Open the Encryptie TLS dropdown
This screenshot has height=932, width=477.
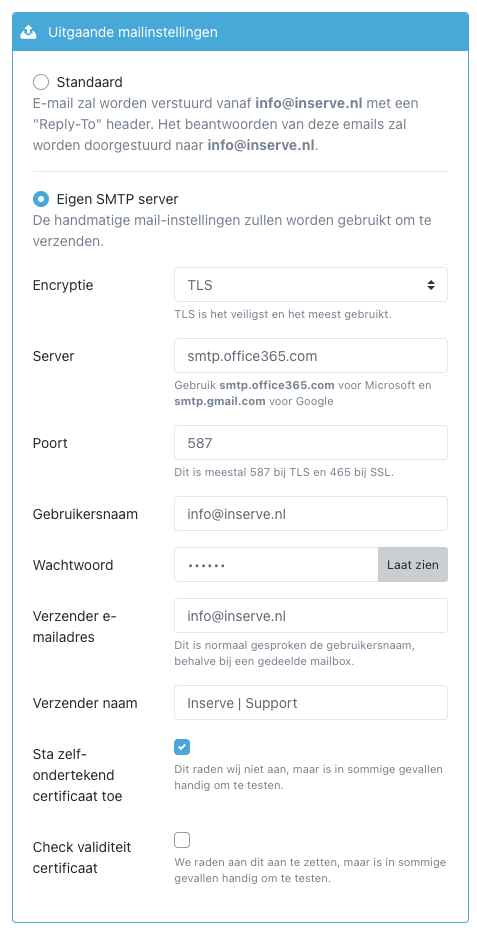point(311,285)
